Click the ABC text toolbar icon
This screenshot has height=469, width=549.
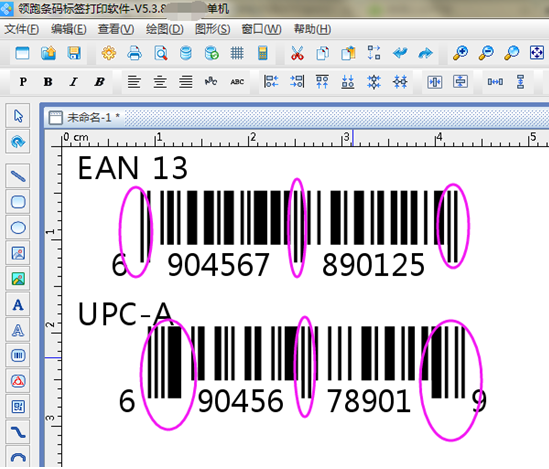click(237, 82)
